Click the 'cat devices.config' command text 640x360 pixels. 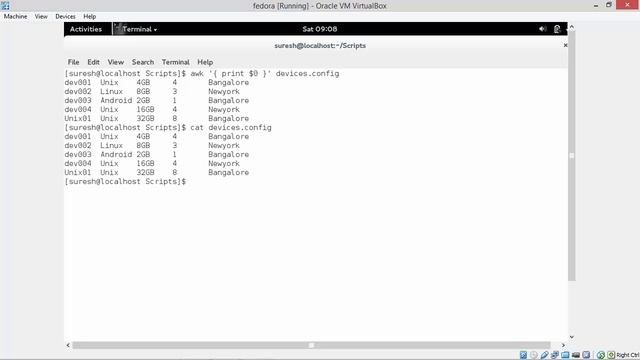tap(231, 127)
